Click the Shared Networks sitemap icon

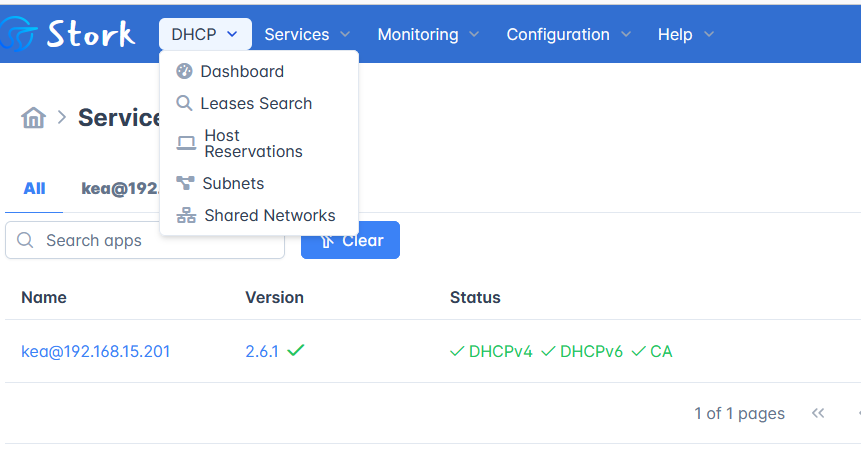point(186,215)
